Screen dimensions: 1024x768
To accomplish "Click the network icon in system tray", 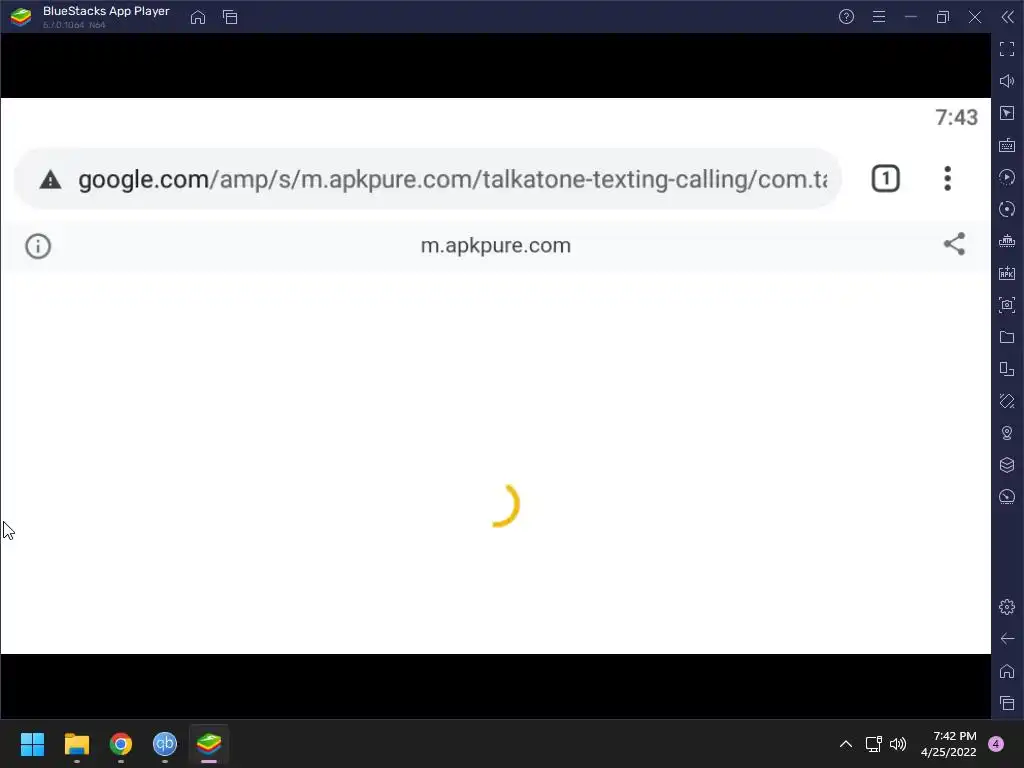I will [x=873, y=744].
